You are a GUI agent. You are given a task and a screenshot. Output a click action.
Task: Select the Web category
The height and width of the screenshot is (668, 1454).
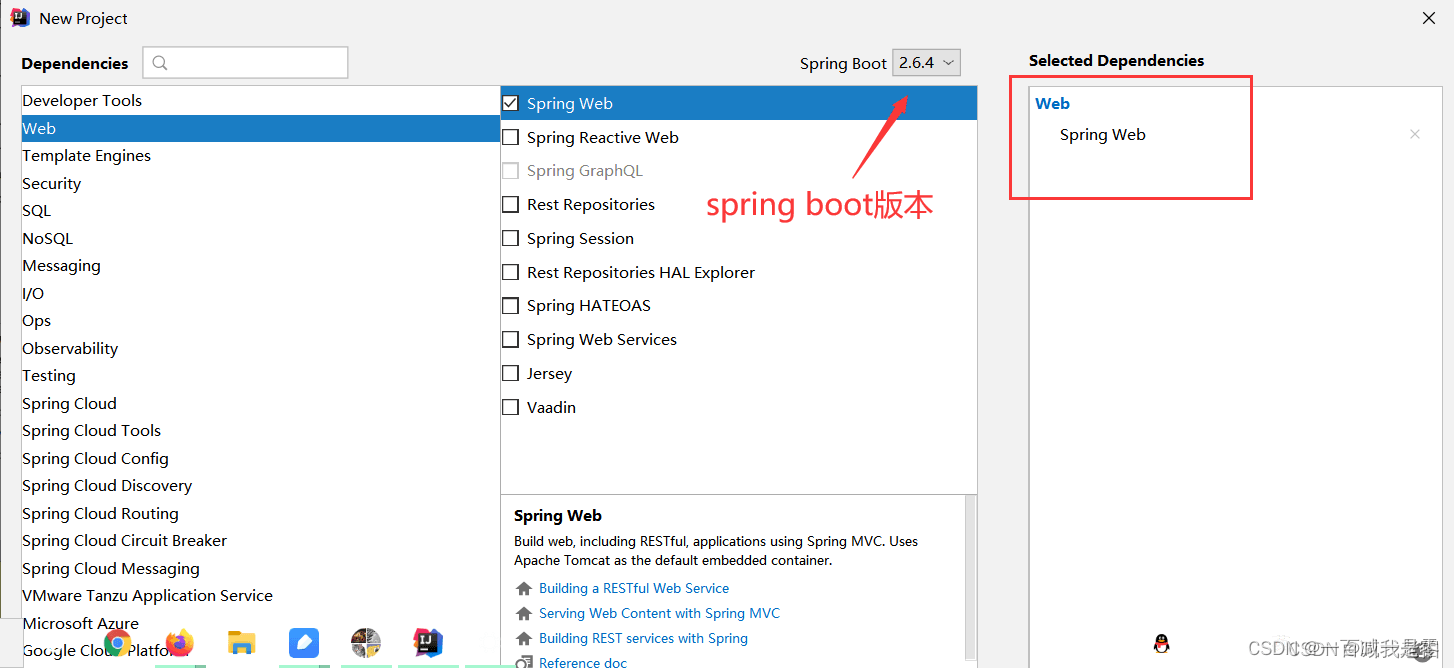(260, 128)
